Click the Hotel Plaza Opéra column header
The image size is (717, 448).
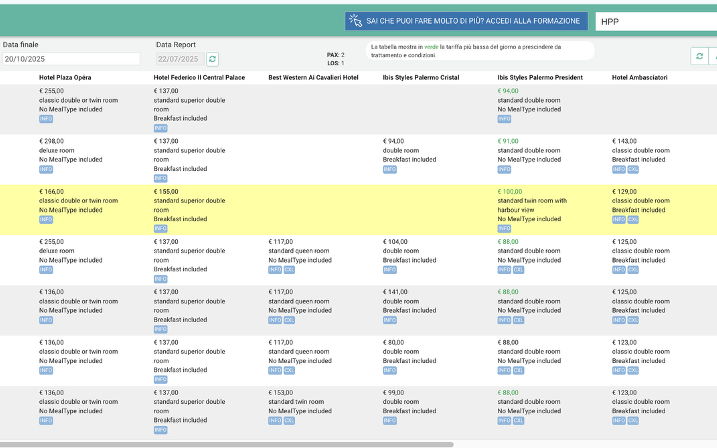(73, 76)
